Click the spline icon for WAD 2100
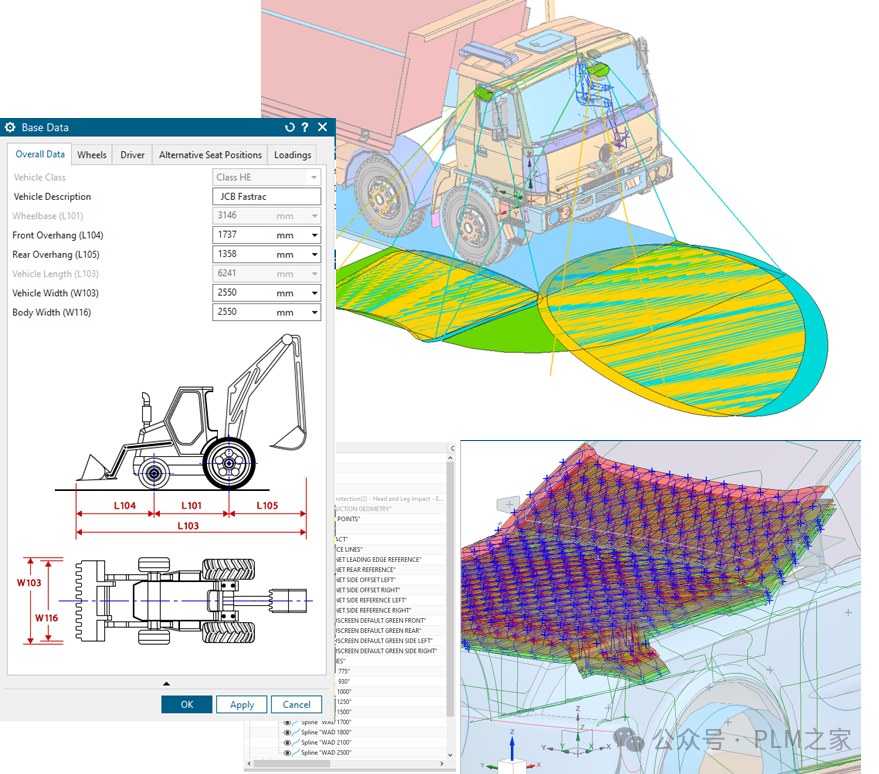Image resolution: width=879 pixels, height=774 pixels. click(x=295, y=743)
